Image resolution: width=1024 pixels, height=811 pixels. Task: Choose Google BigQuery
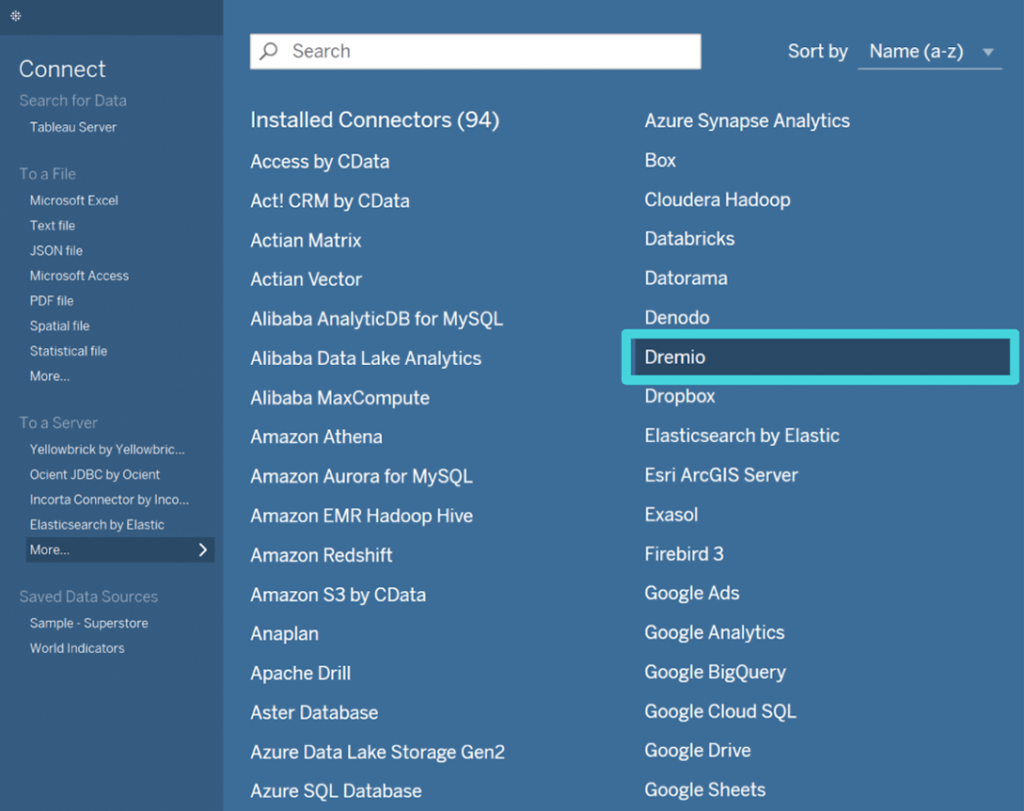coord(715,672)
